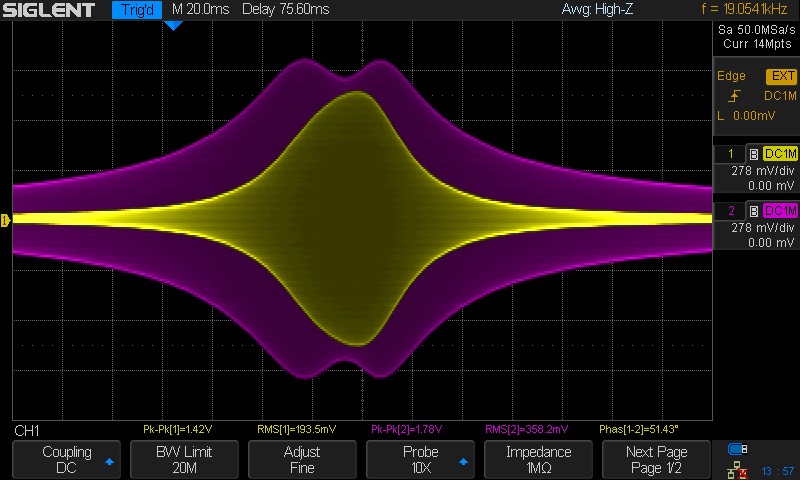800x480 pixels.
Task: Change the Impedance 1MΩ setting
Action: click(538, 460)
